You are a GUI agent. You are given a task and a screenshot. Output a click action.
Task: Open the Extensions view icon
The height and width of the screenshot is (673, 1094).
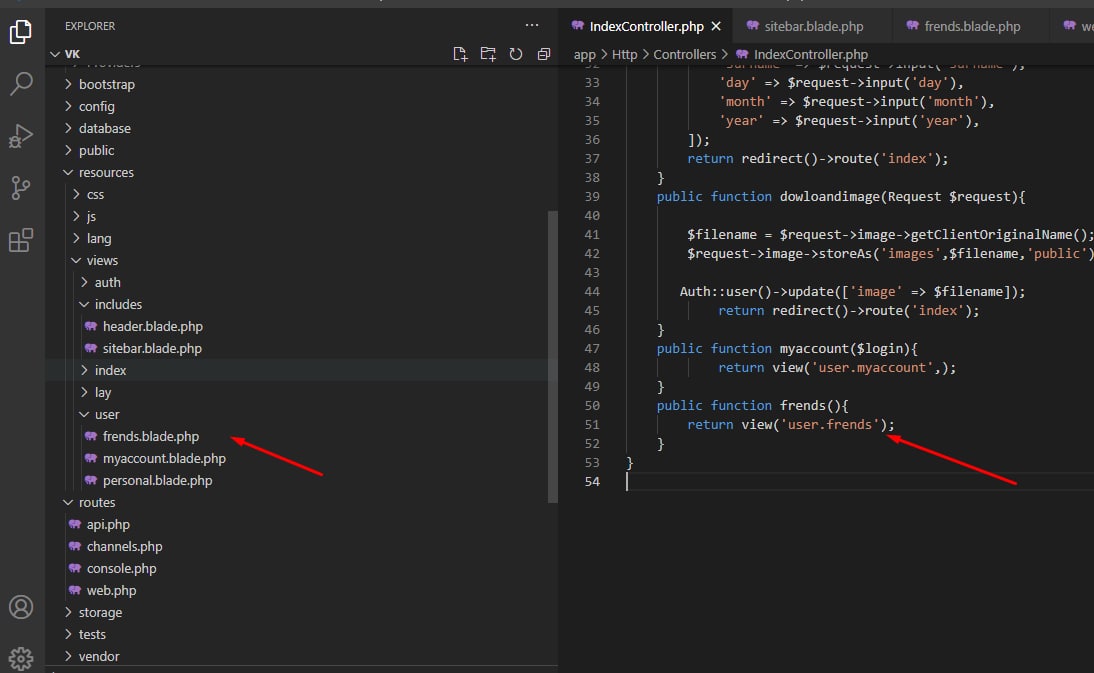point(21,240)
